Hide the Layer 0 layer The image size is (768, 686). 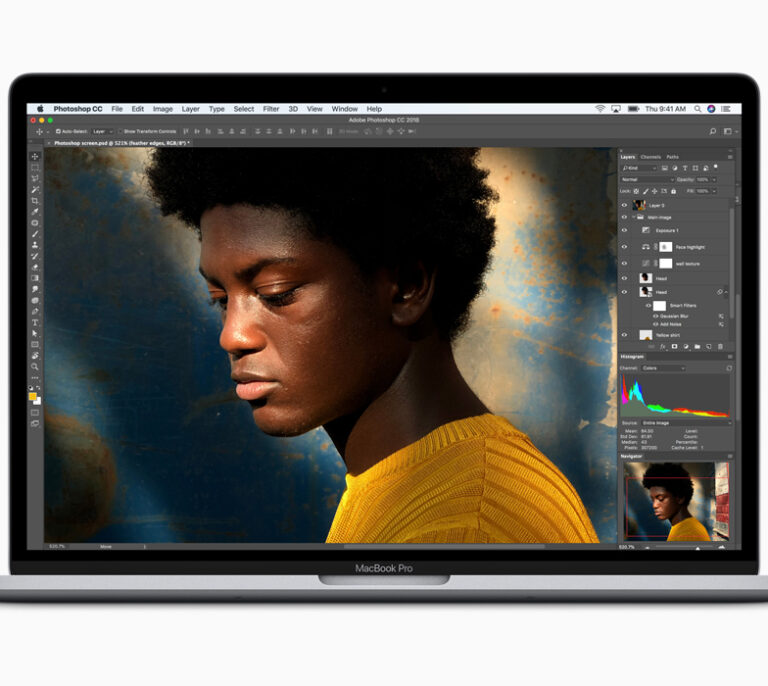click(x=625, y=204)
